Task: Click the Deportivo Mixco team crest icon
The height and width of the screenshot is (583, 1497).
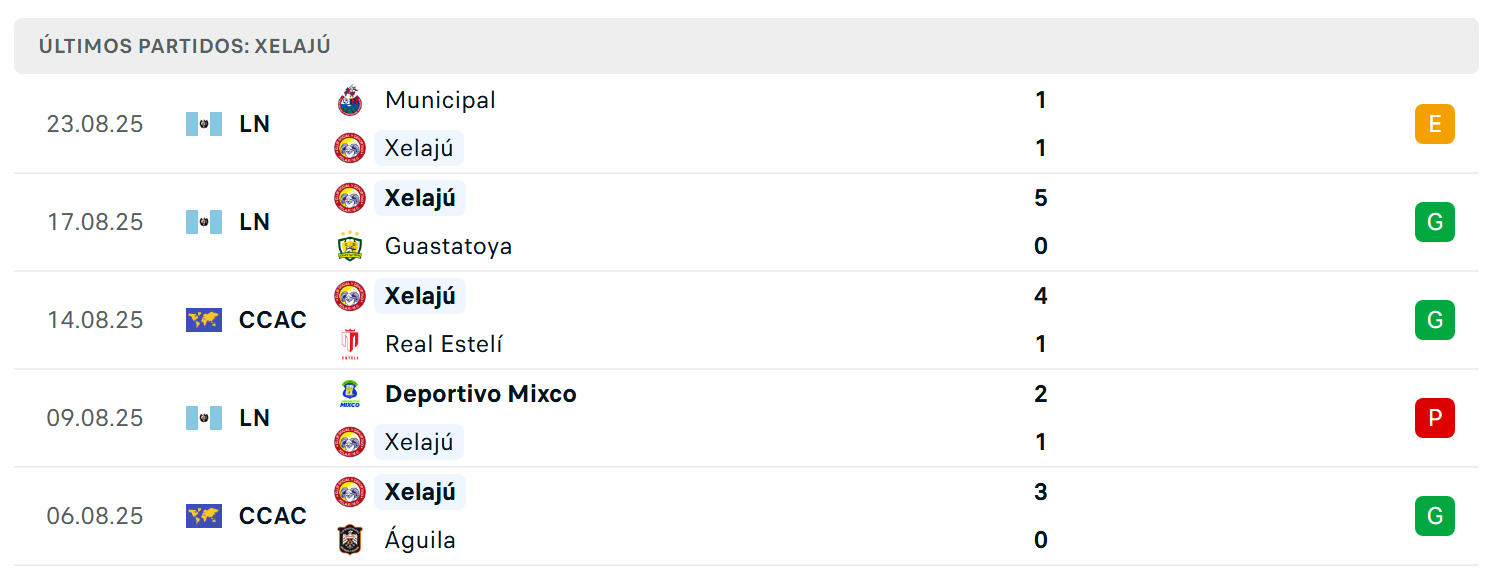Action: click(x=350, y=394)
